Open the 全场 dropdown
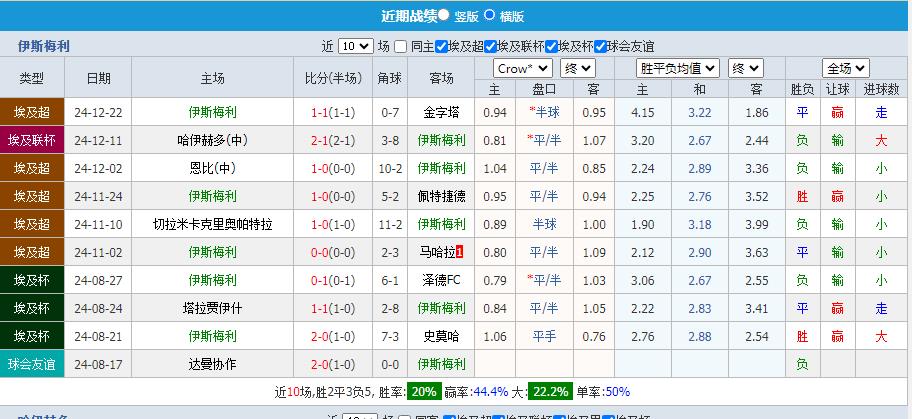This screenshot has width=912, height=419. click(x=844, y=68)
